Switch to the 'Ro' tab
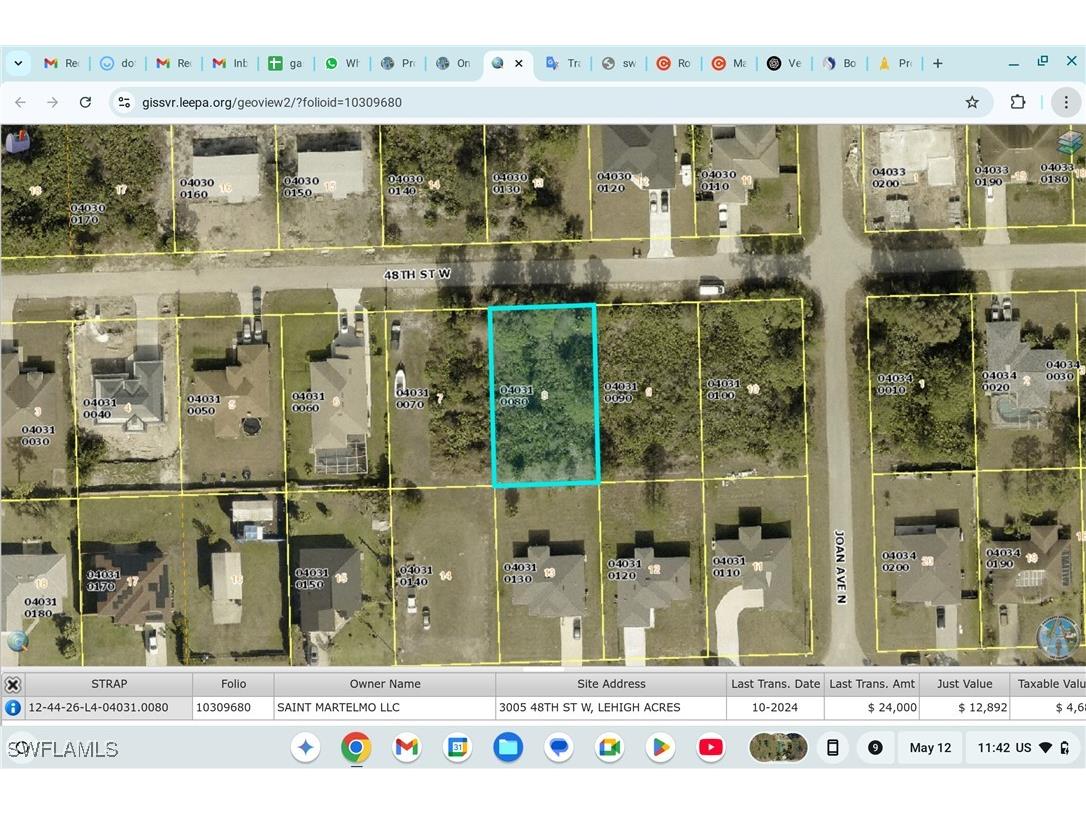 (675, 63)
